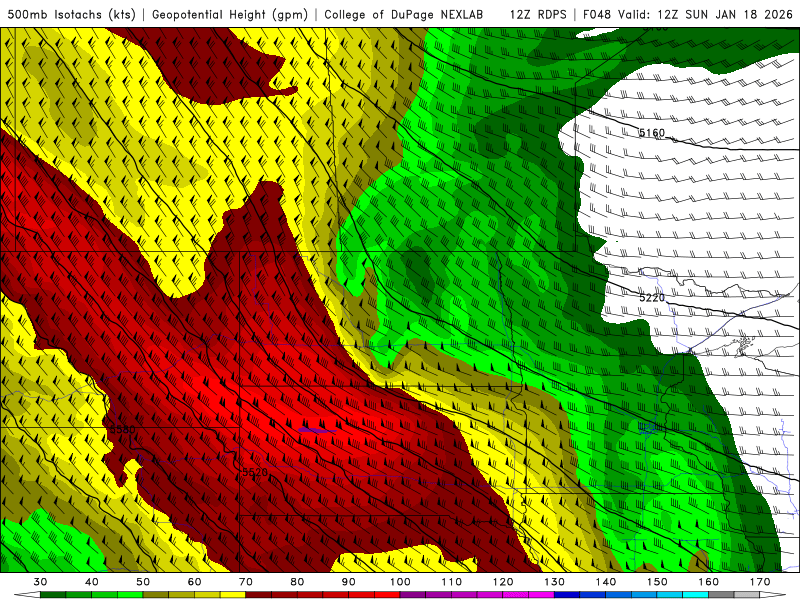Click the "12Z RDPS" model run label
The height and width of the screenshot is (600, 800).
(538, 14)
